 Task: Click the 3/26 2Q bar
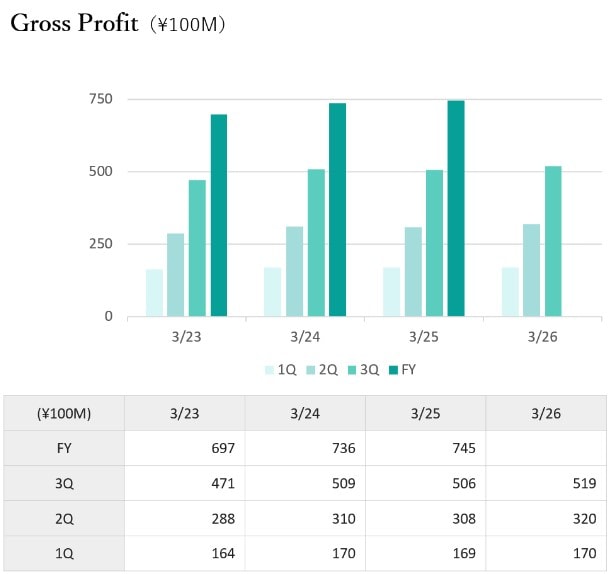pyautogui.click(x=531, y=270)
